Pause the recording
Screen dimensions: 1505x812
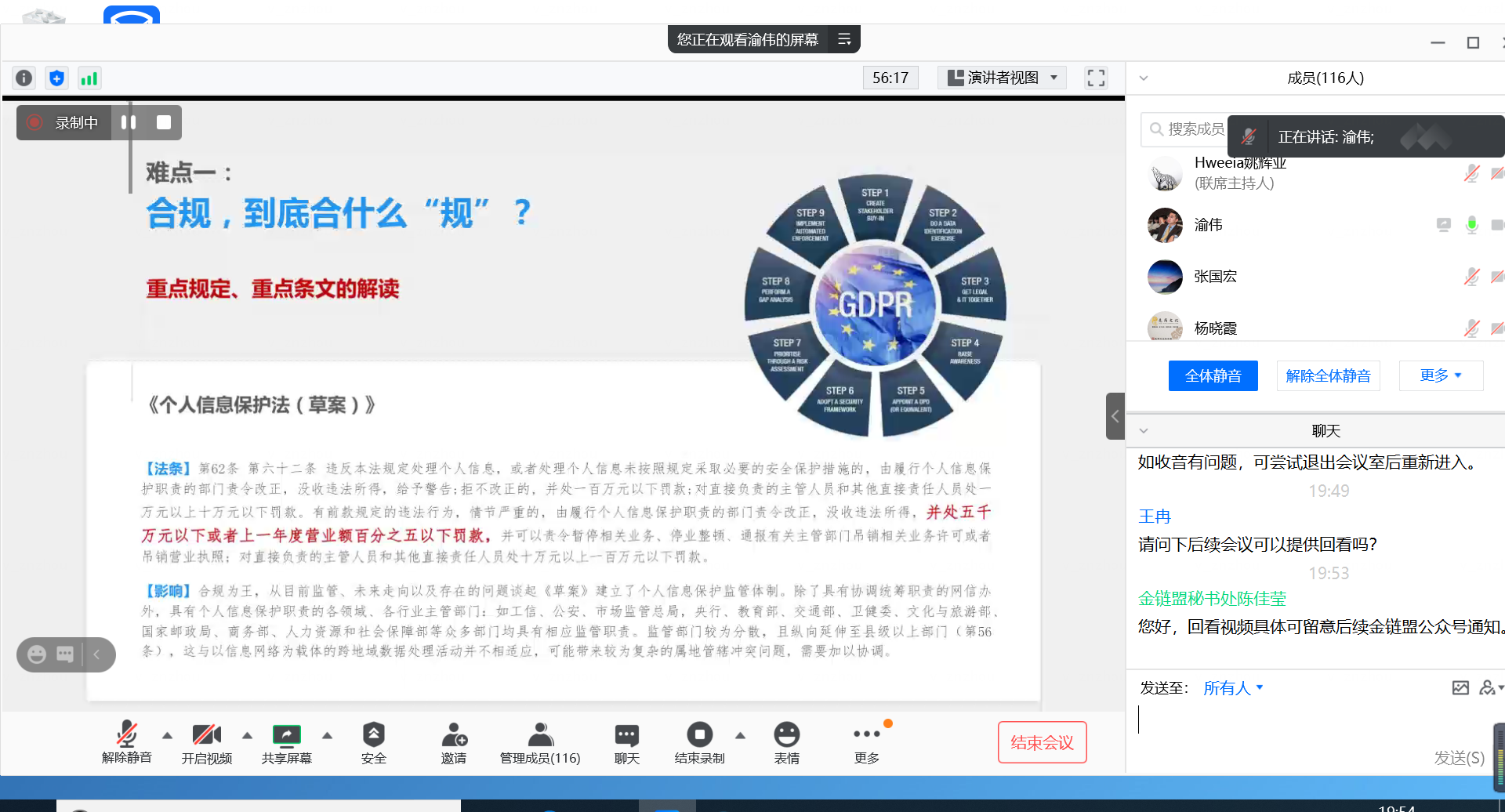point(129,122)
